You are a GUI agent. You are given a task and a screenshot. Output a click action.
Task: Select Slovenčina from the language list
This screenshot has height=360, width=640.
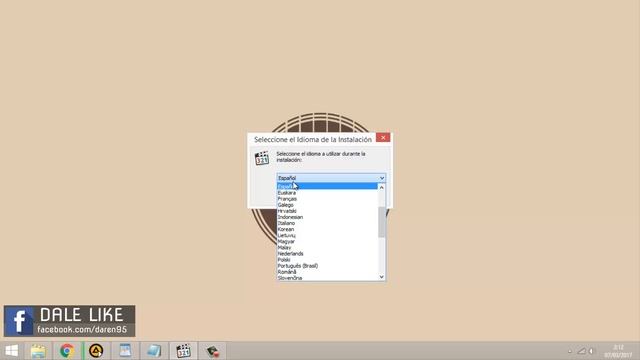[x=327, y=278]
